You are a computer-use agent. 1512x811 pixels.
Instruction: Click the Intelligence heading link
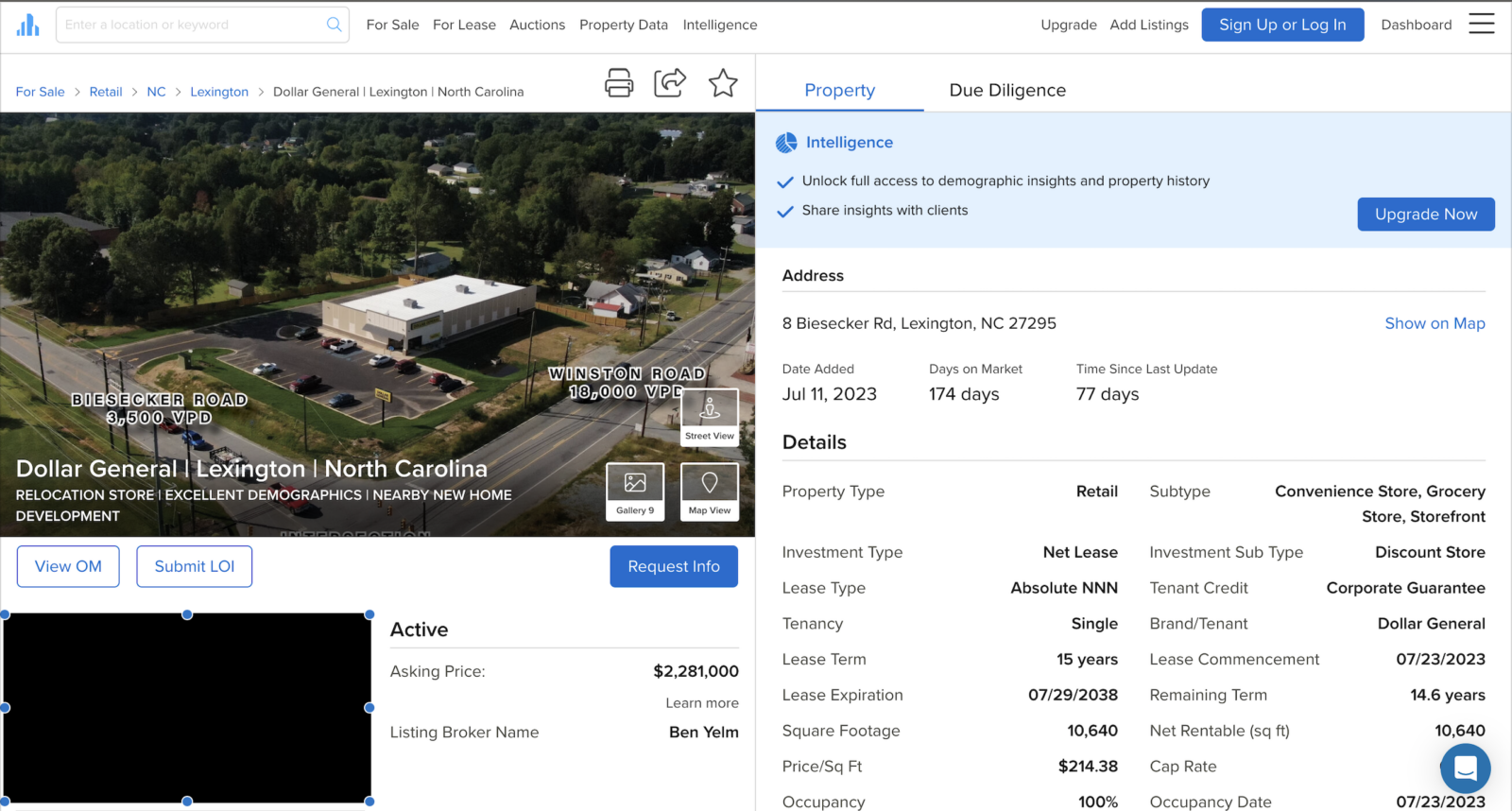click(850, 143)
